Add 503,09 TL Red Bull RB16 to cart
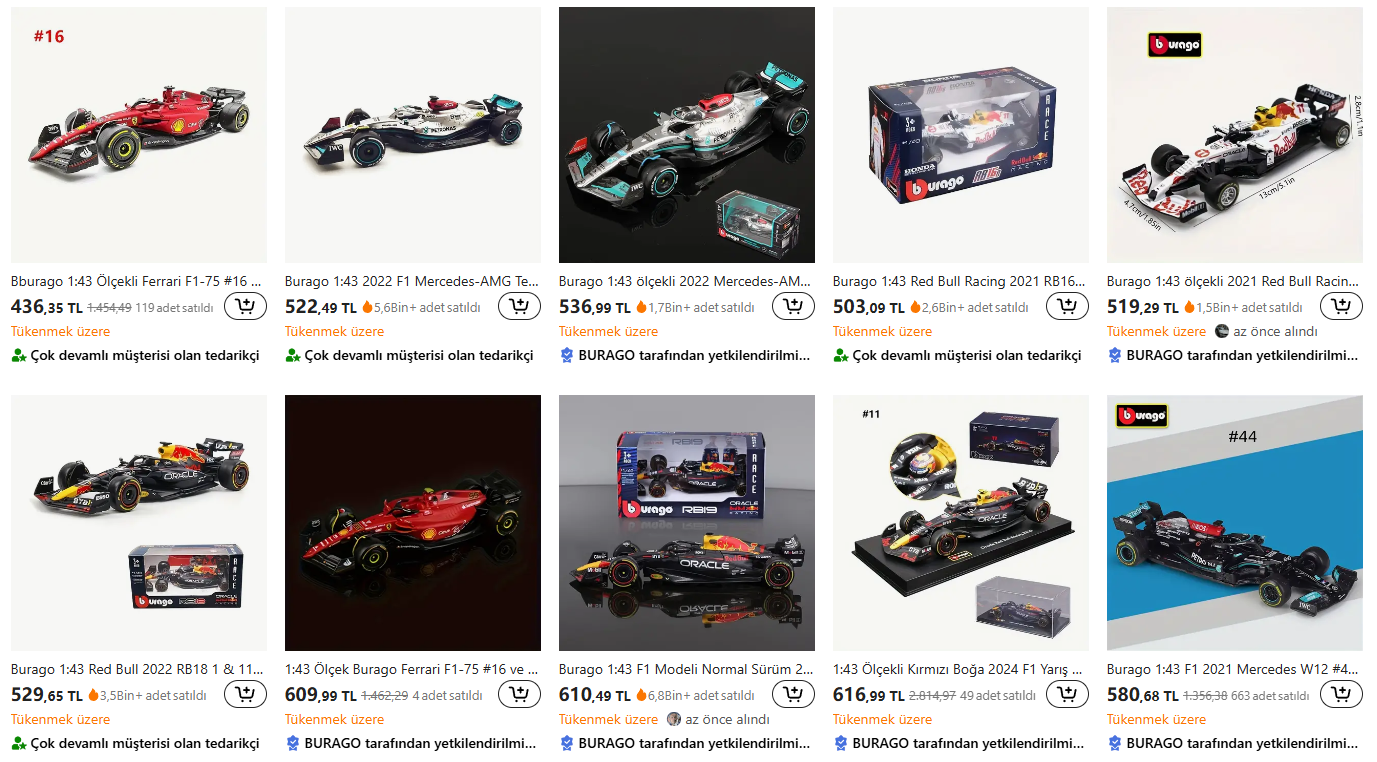Screen dimensions: 1377x762 [x=1067, y=306]
